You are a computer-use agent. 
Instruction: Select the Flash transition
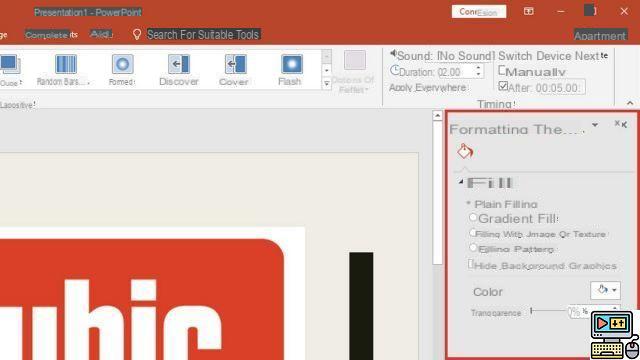(x=291, y=70)
